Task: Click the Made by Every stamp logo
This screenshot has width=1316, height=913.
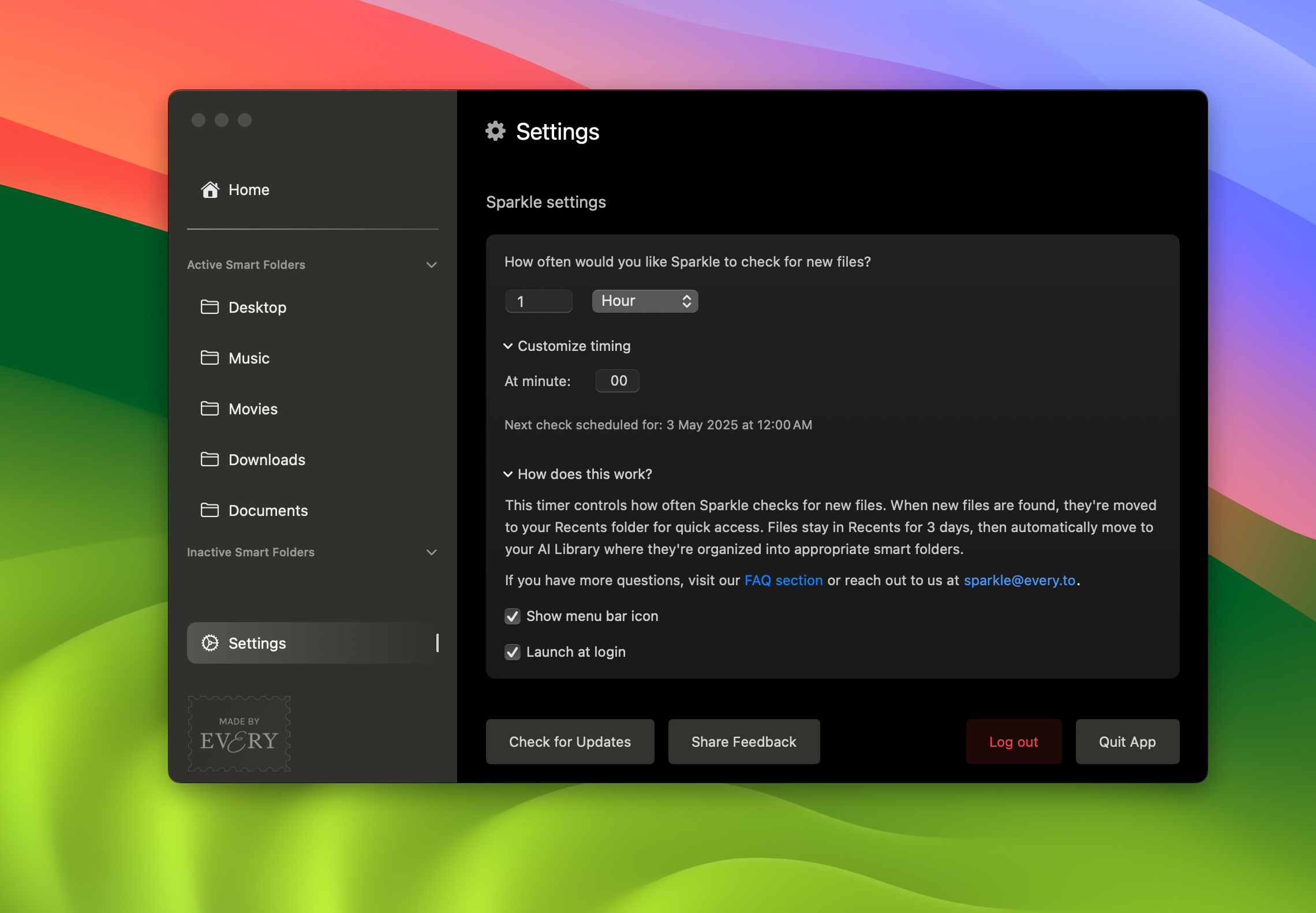Action: [239, 734]
